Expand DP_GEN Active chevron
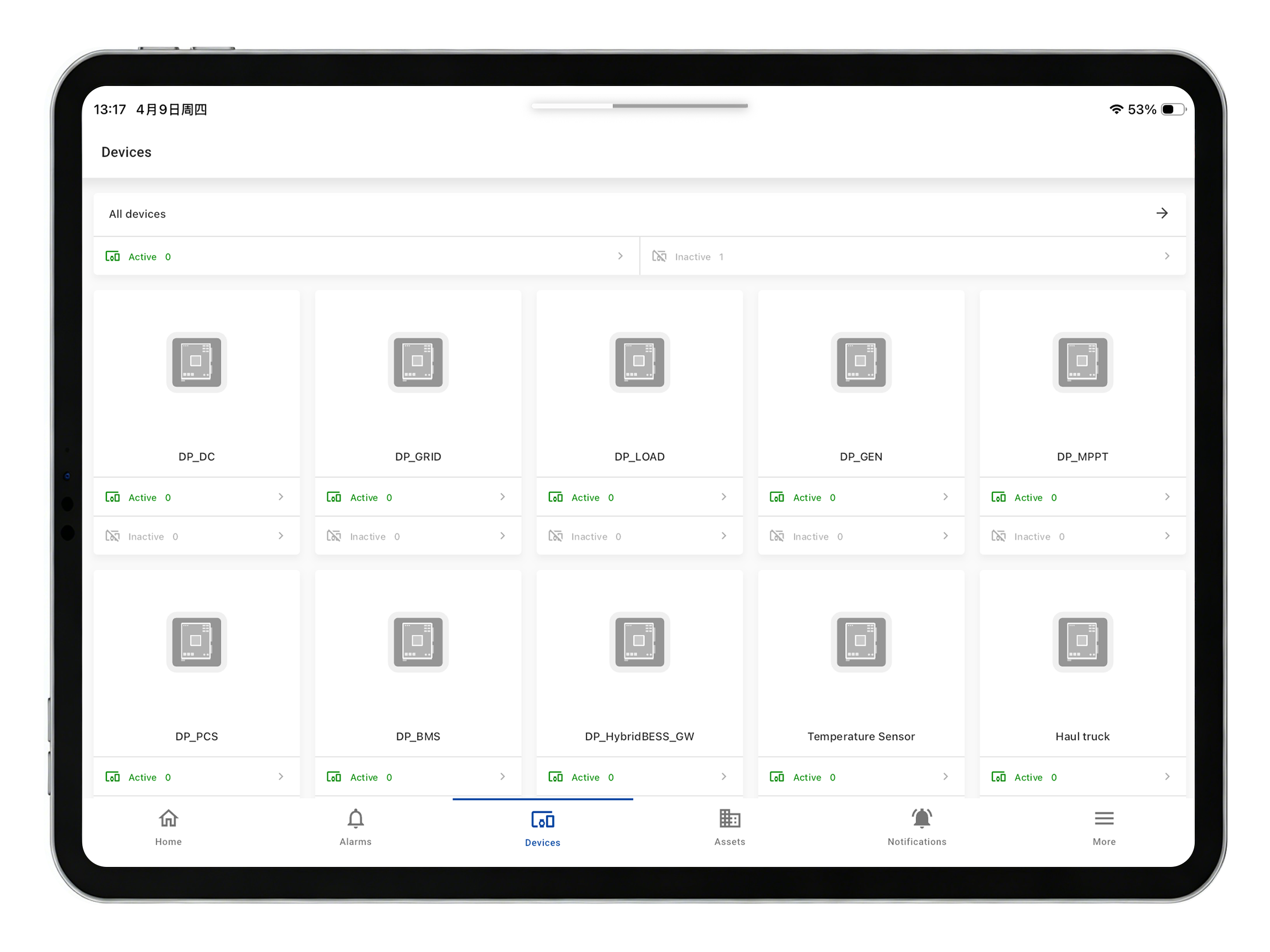The image size is (1270, 952). (x=945, y=496)
